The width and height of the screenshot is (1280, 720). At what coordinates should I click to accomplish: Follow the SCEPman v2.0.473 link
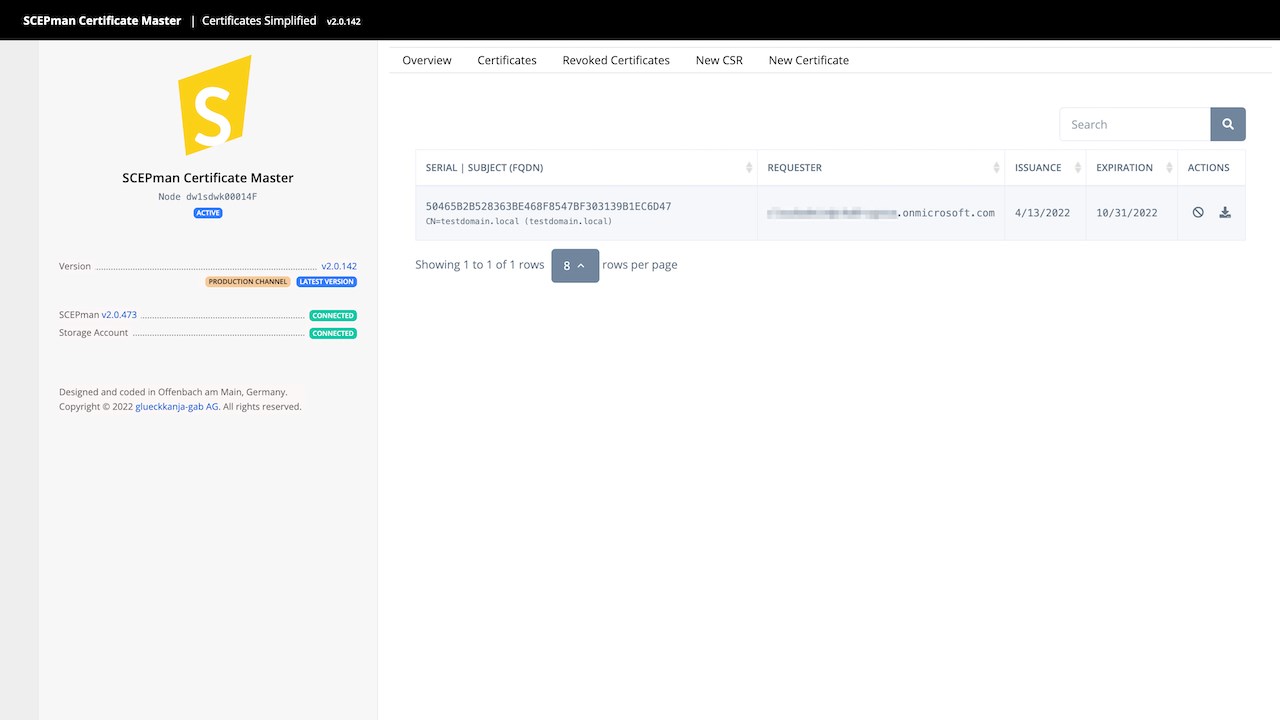[119, 315]
